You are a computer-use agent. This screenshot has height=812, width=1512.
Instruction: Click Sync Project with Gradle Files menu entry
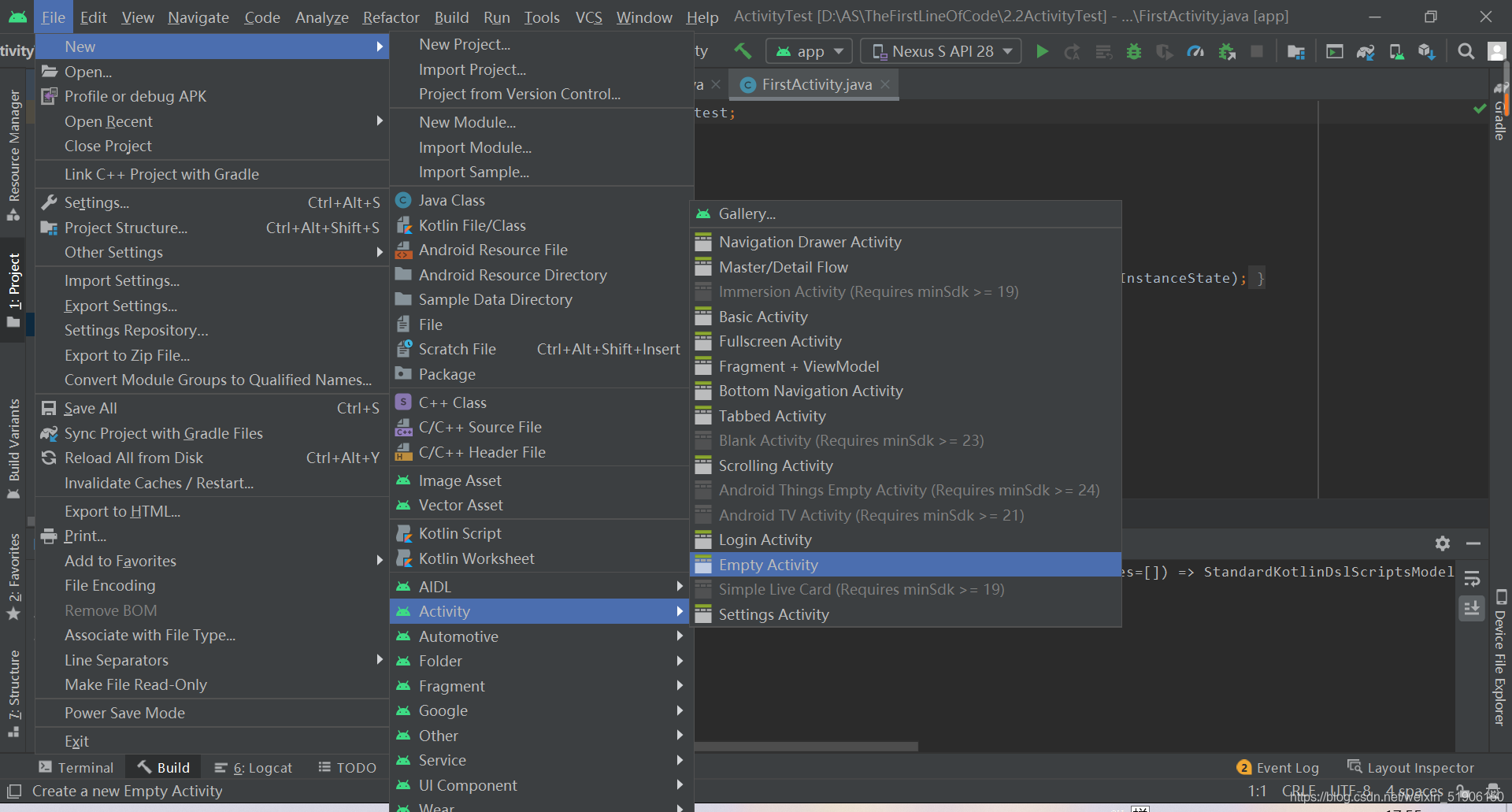tap(212, 433)
